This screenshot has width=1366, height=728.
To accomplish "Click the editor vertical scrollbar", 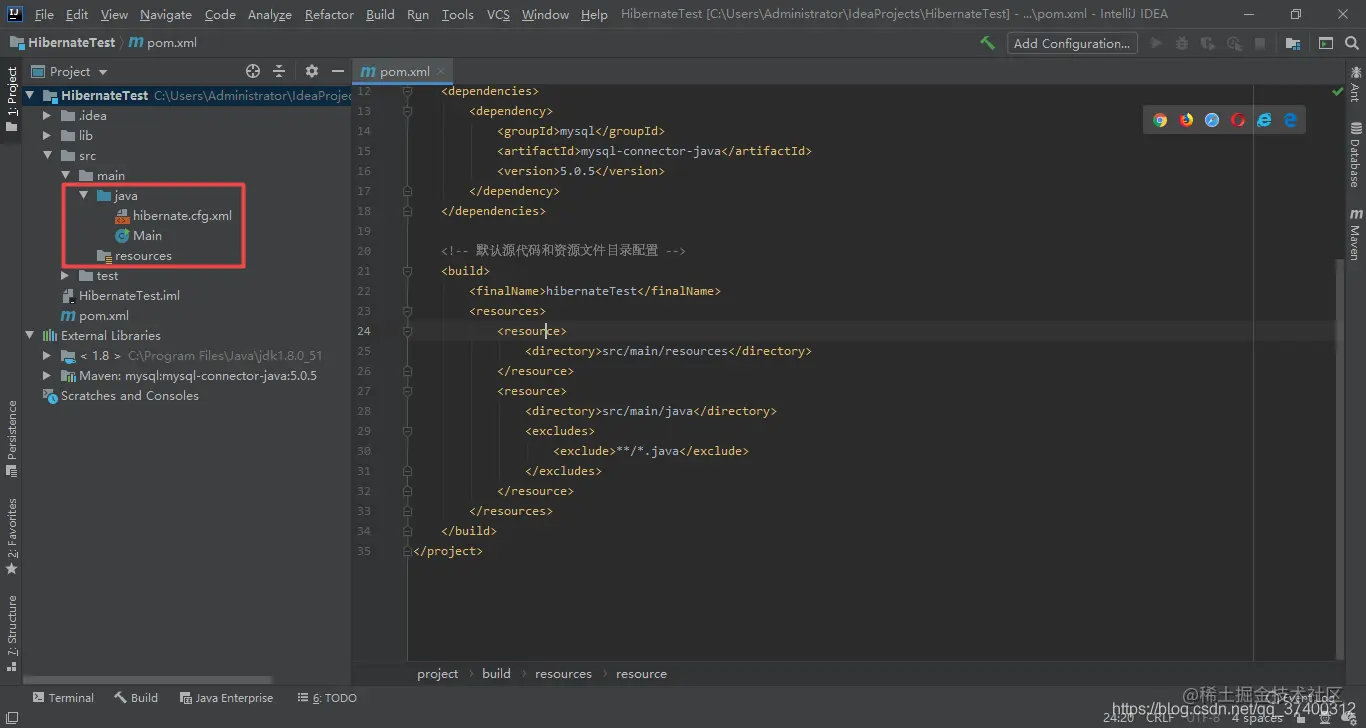I will pos(1339,460).
